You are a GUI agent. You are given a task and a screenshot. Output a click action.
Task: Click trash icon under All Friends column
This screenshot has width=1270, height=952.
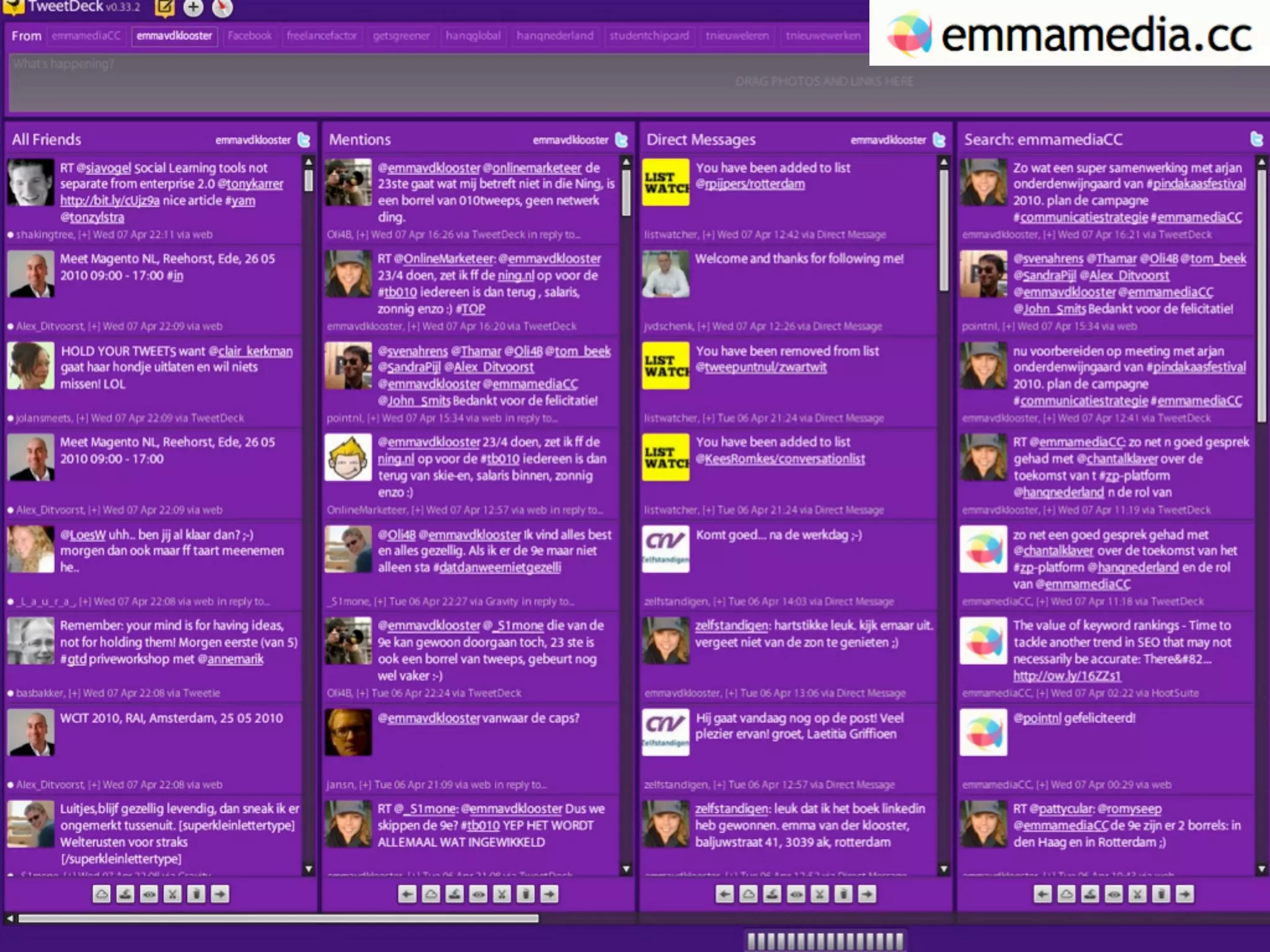[196, 894]
